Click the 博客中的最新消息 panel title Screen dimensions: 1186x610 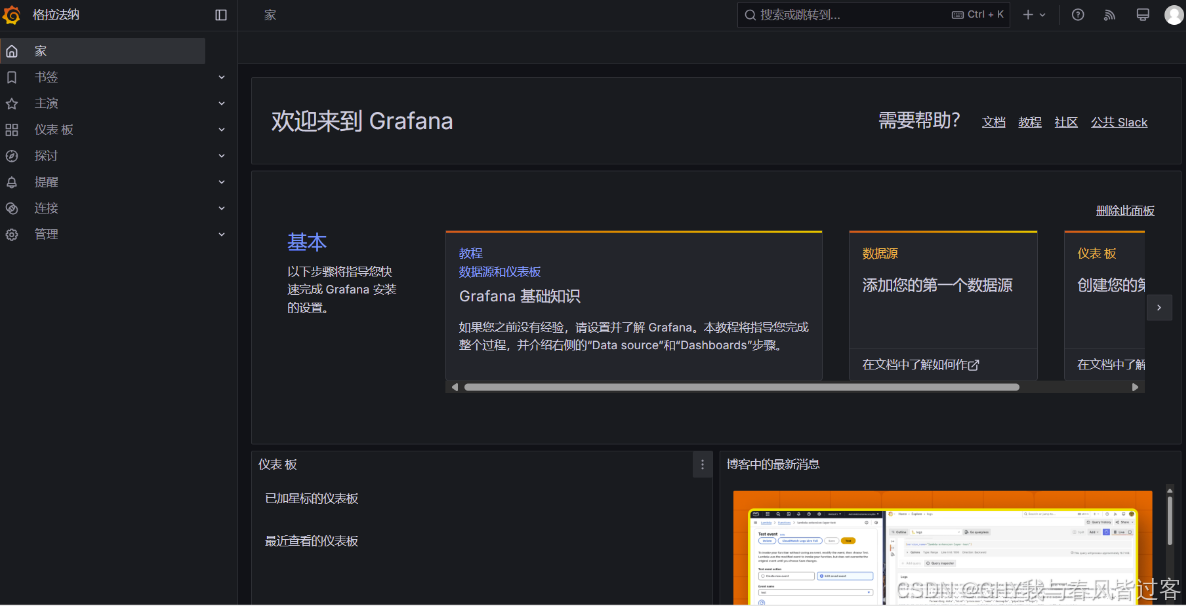coord(773,465)
